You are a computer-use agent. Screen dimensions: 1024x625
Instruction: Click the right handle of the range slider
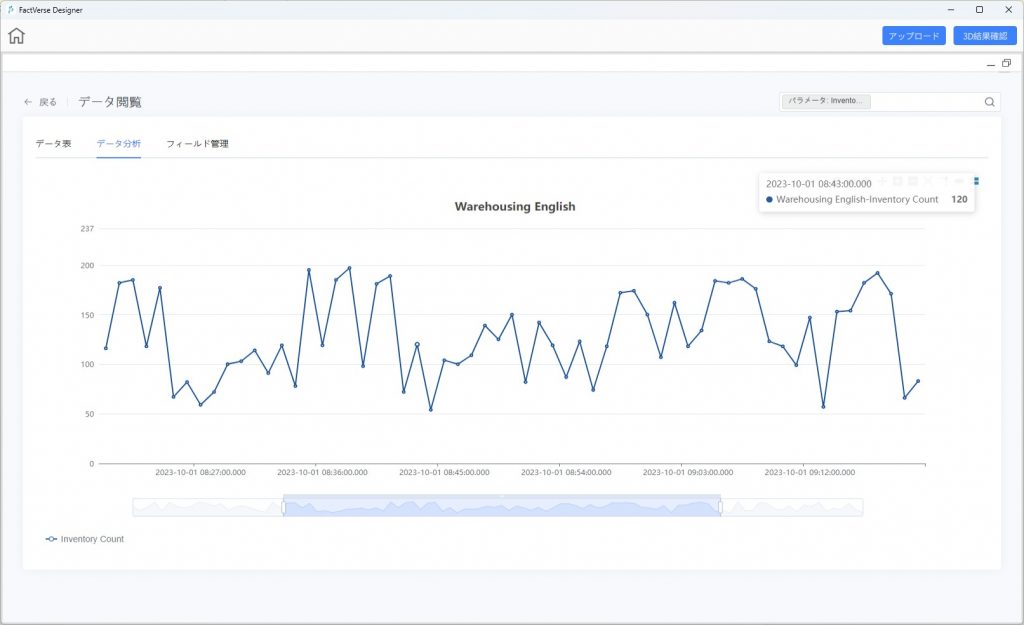point(720,507)
